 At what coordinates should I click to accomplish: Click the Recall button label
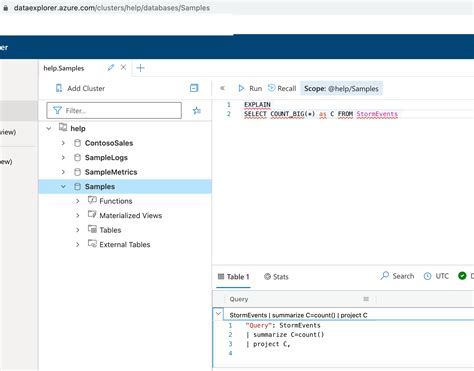pyautogui.click(x=287, y=89)
